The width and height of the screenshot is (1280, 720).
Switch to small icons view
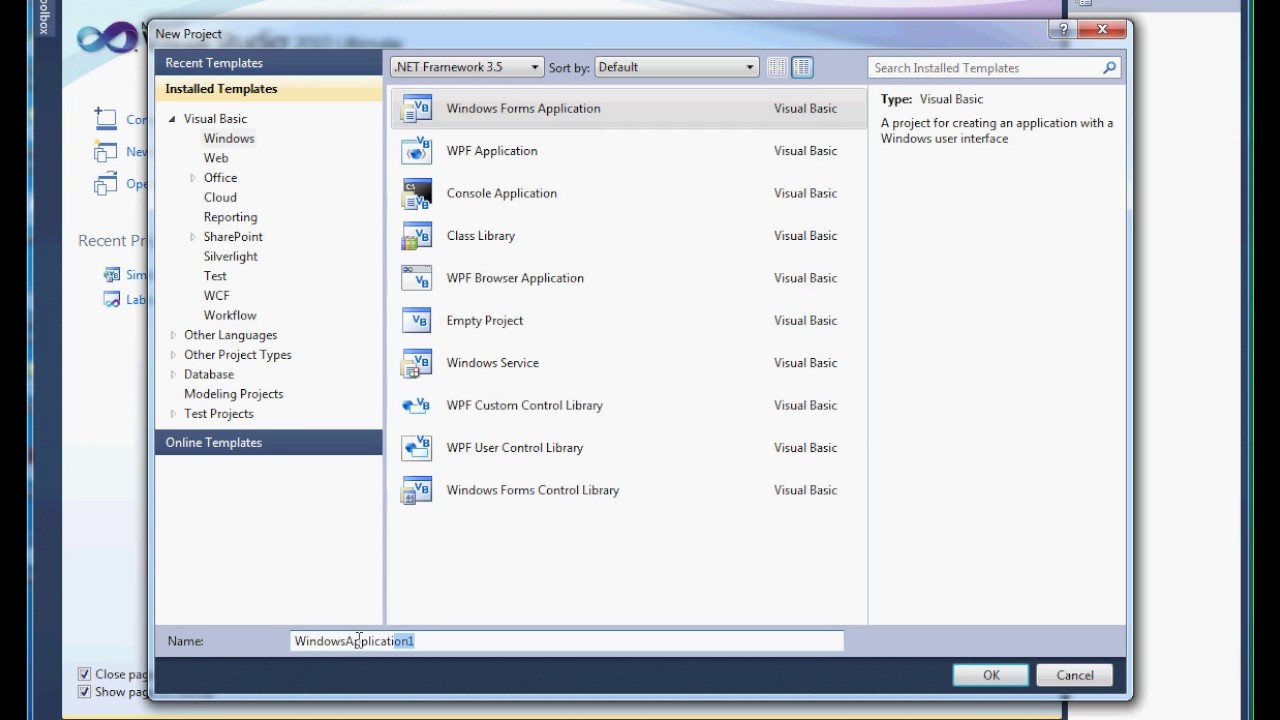coord(777,67)
